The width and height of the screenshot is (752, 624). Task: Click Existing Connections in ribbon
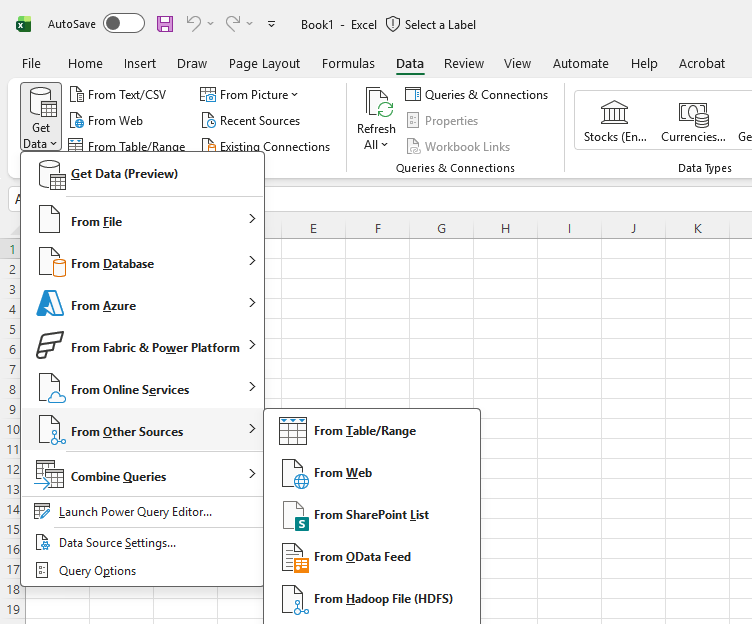266,145
